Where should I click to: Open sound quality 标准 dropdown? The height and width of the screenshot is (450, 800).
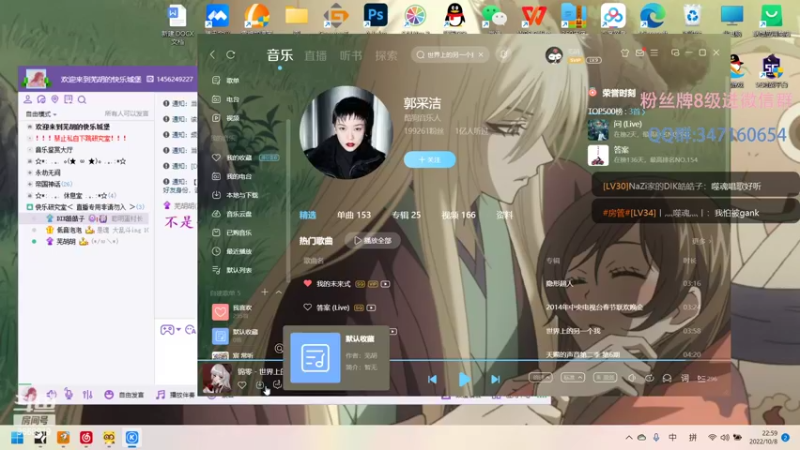[x=572, y=378]
